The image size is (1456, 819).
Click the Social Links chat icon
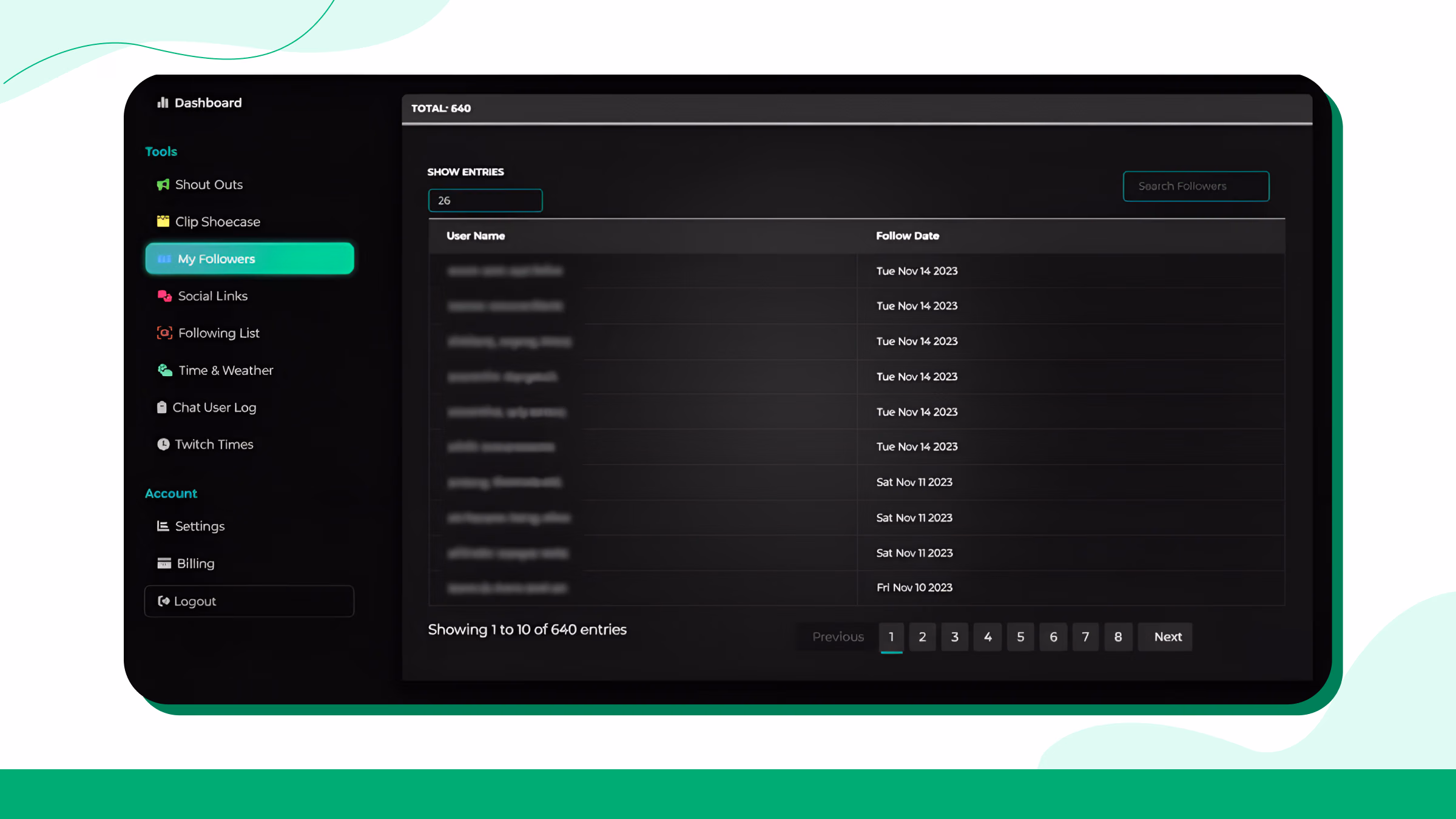[164, 296]
